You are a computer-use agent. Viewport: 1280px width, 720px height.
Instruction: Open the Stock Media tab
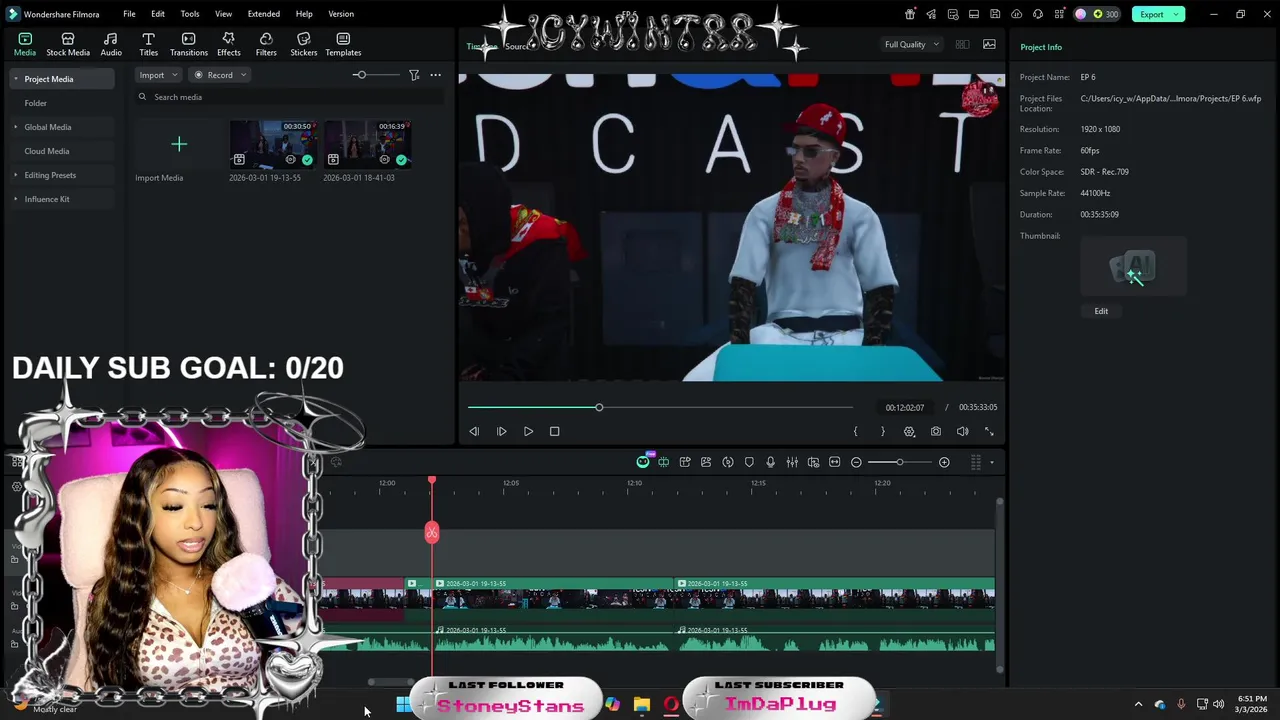pos(68,44)
